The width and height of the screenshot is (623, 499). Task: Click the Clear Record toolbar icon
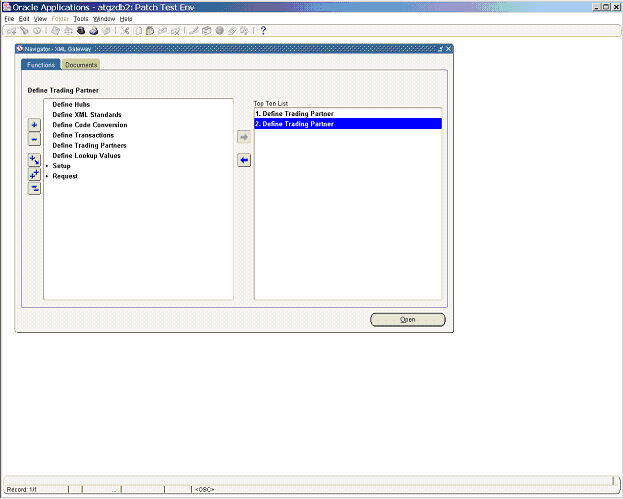click(163, 31)
